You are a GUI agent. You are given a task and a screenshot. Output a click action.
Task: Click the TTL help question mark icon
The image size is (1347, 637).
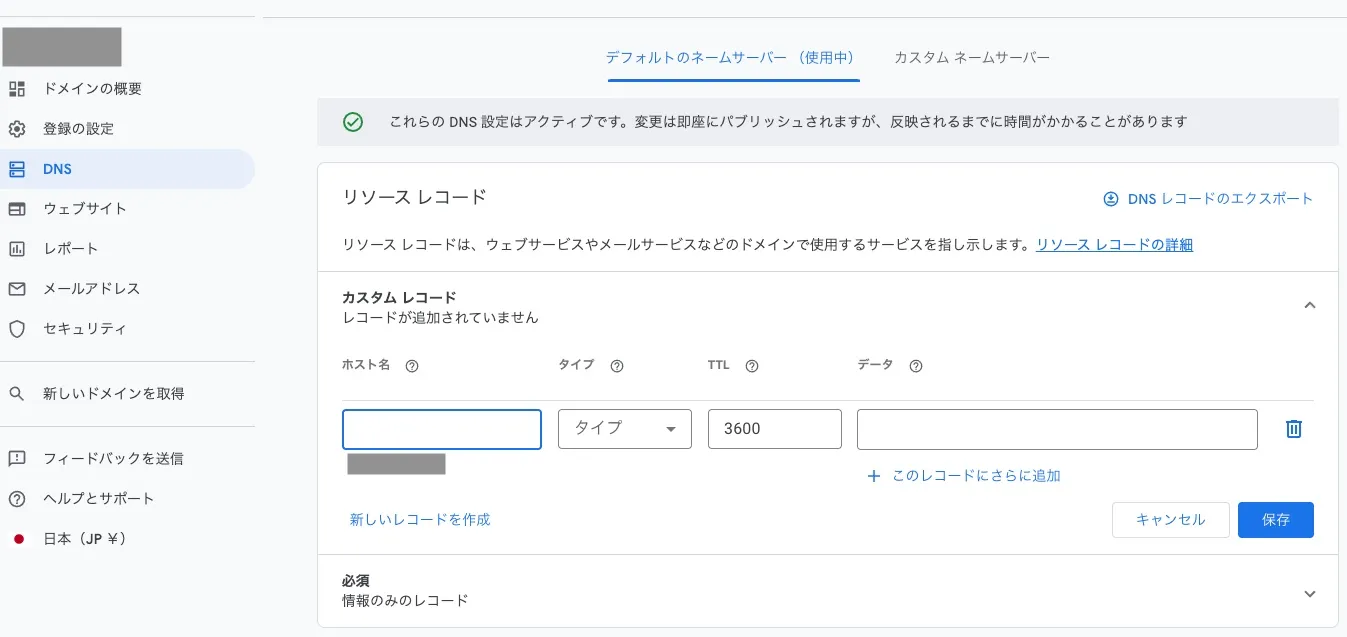pos(750,365)
